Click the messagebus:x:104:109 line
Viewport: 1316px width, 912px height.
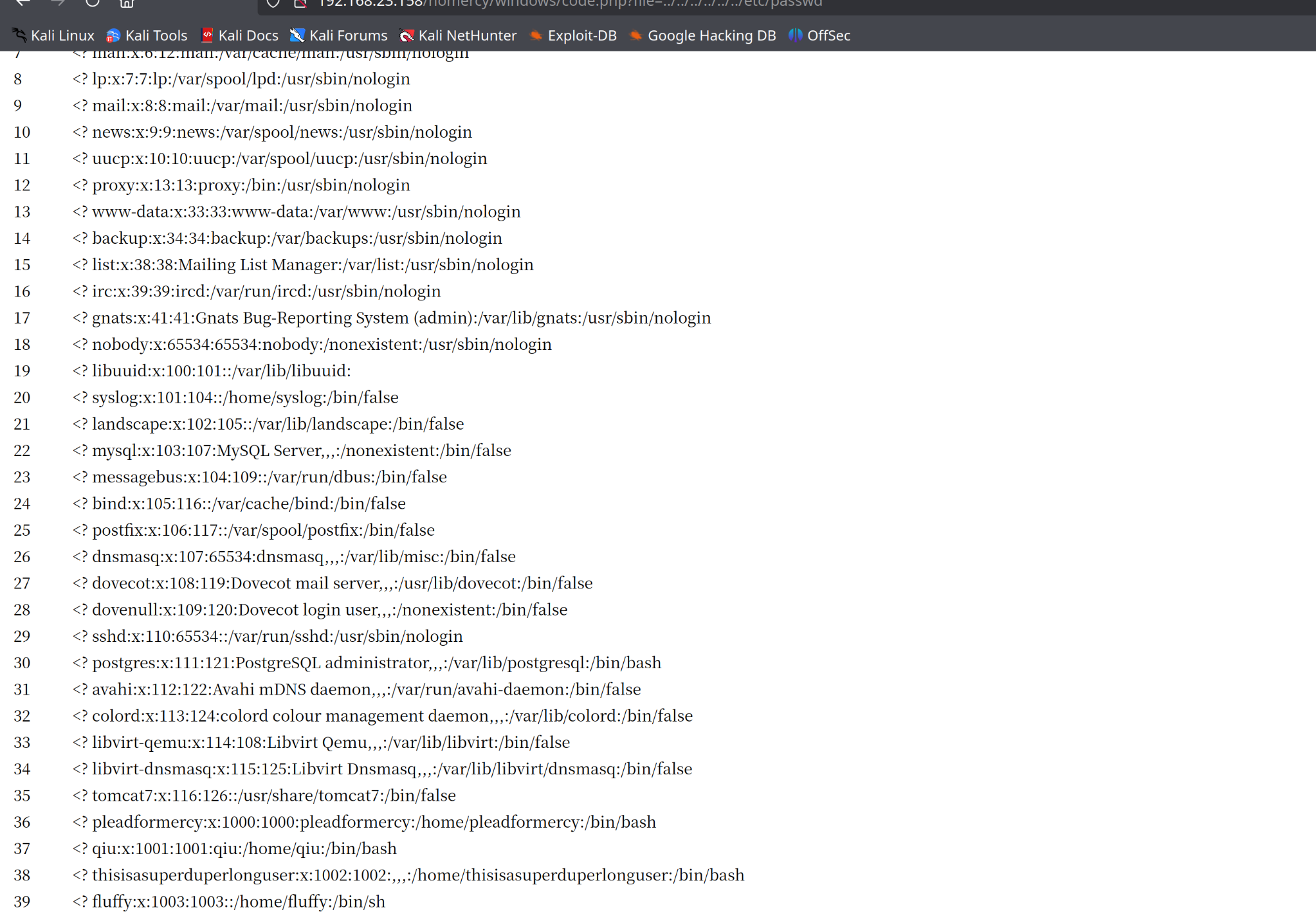[x=260, y=477]
